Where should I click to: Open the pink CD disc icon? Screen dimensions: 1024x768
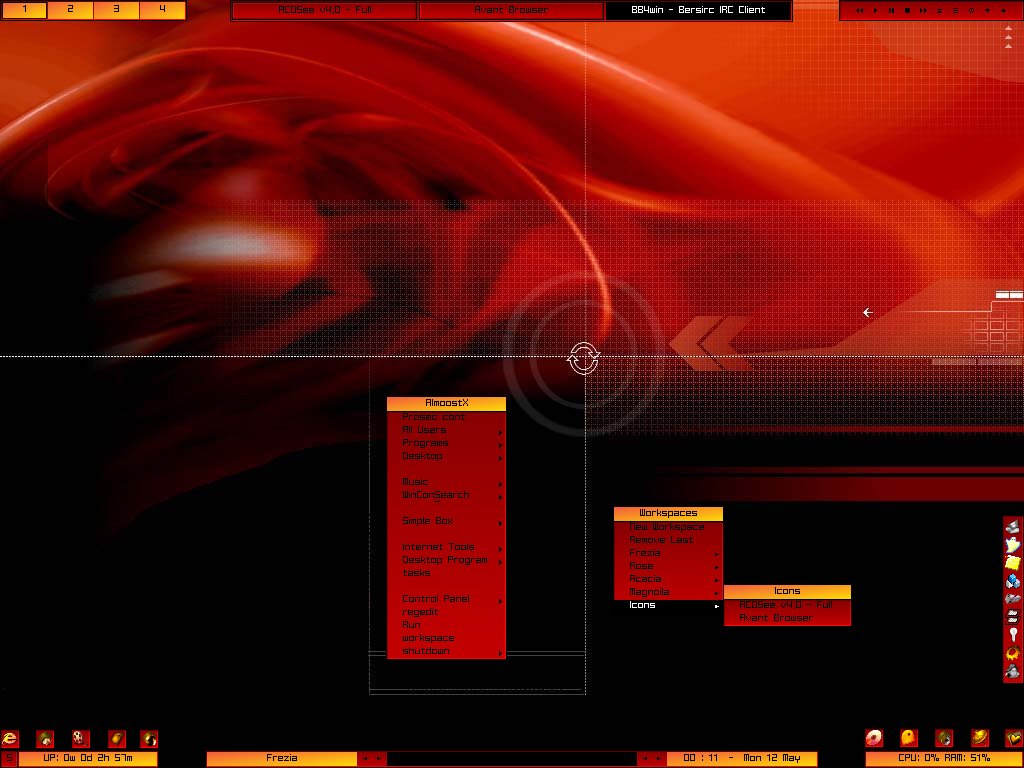coord(875,739)
